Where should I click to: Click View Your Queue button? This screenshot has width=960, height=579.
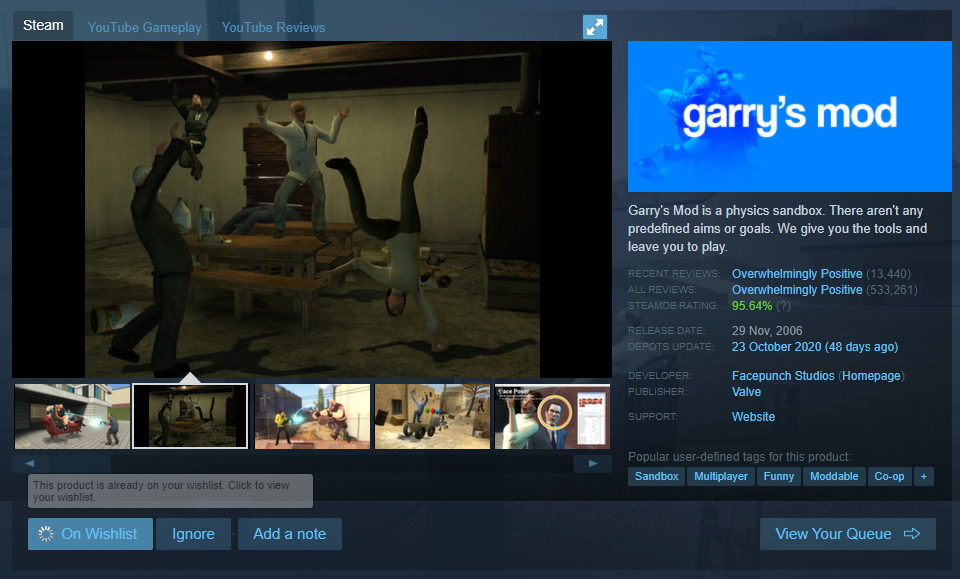(847, 534)
